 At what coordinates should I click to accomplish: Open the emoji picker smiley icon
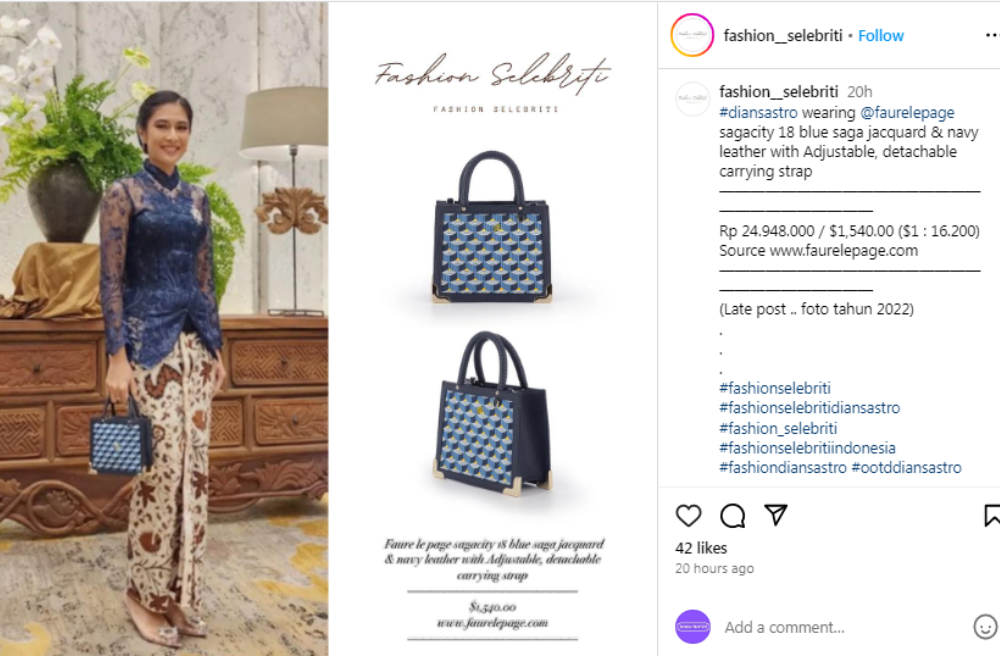point(985,627)
